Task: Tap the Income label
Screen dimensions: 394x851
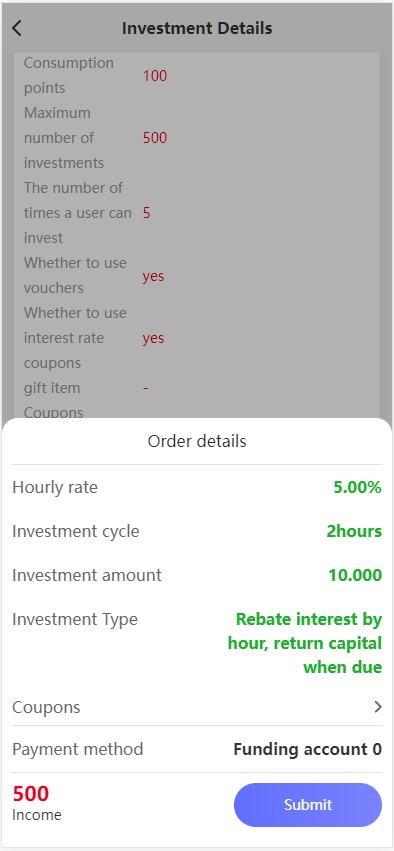Action: [37, 815]
